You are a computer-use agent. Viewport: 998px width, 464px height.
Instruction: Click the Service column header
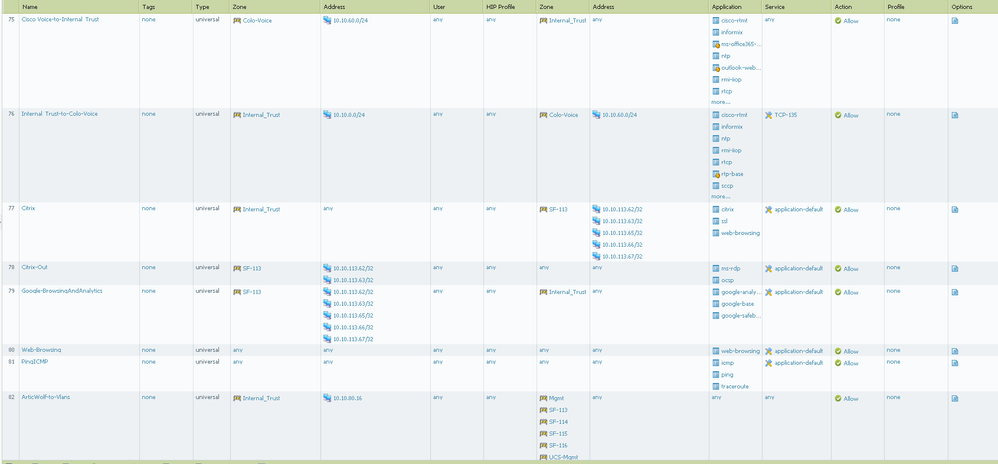(x=775, y=7)
